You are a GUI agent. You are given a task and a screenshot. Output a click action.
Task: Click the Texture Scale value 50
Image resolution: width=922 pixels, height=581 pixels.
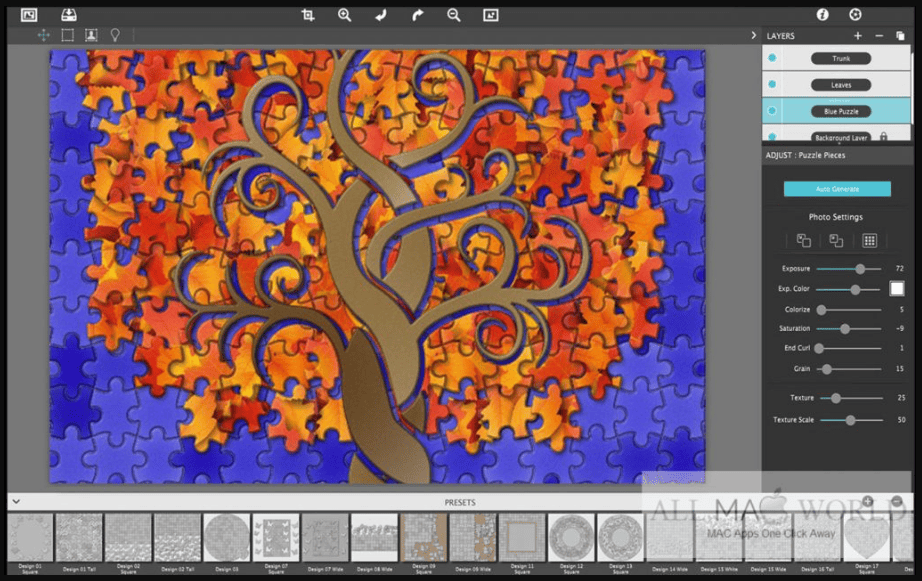[x=901, y=420]
